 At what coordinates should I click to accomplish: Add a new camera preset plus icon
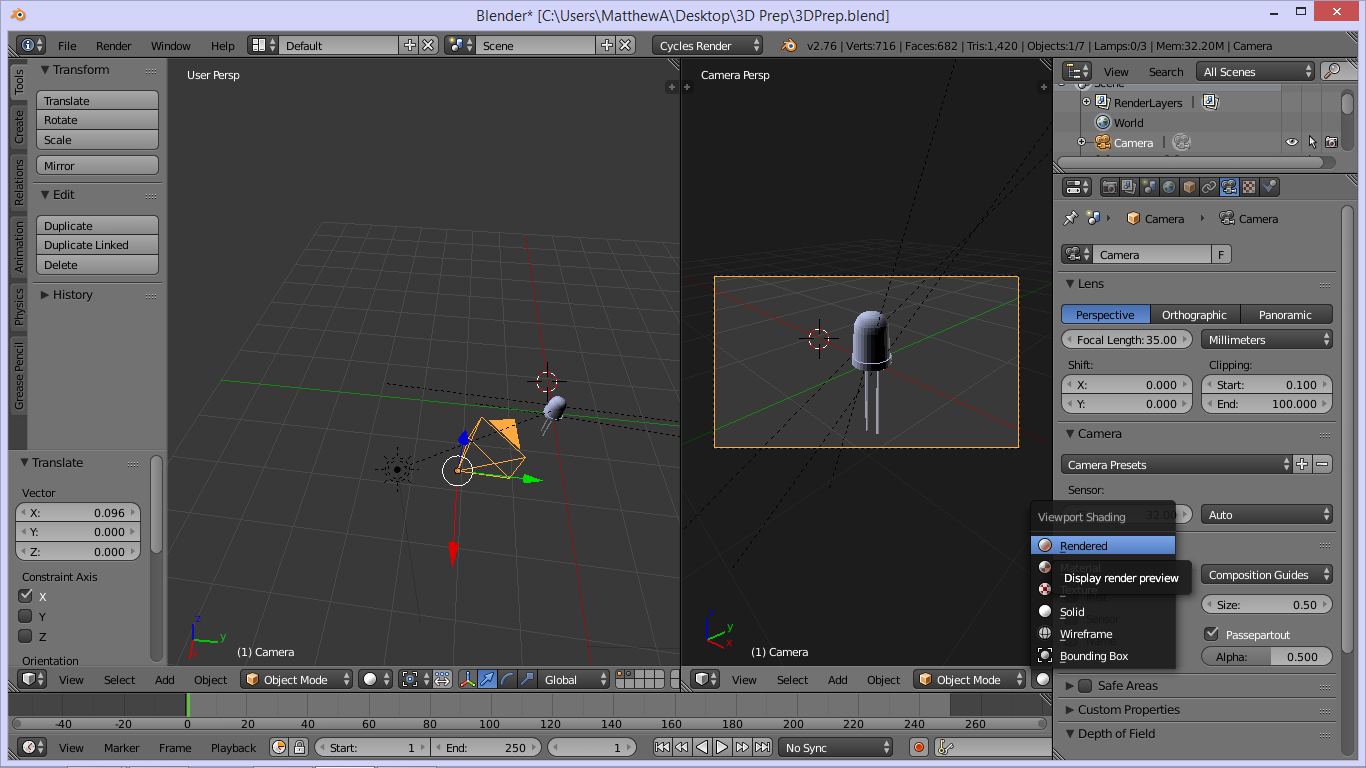[1302, 464]
